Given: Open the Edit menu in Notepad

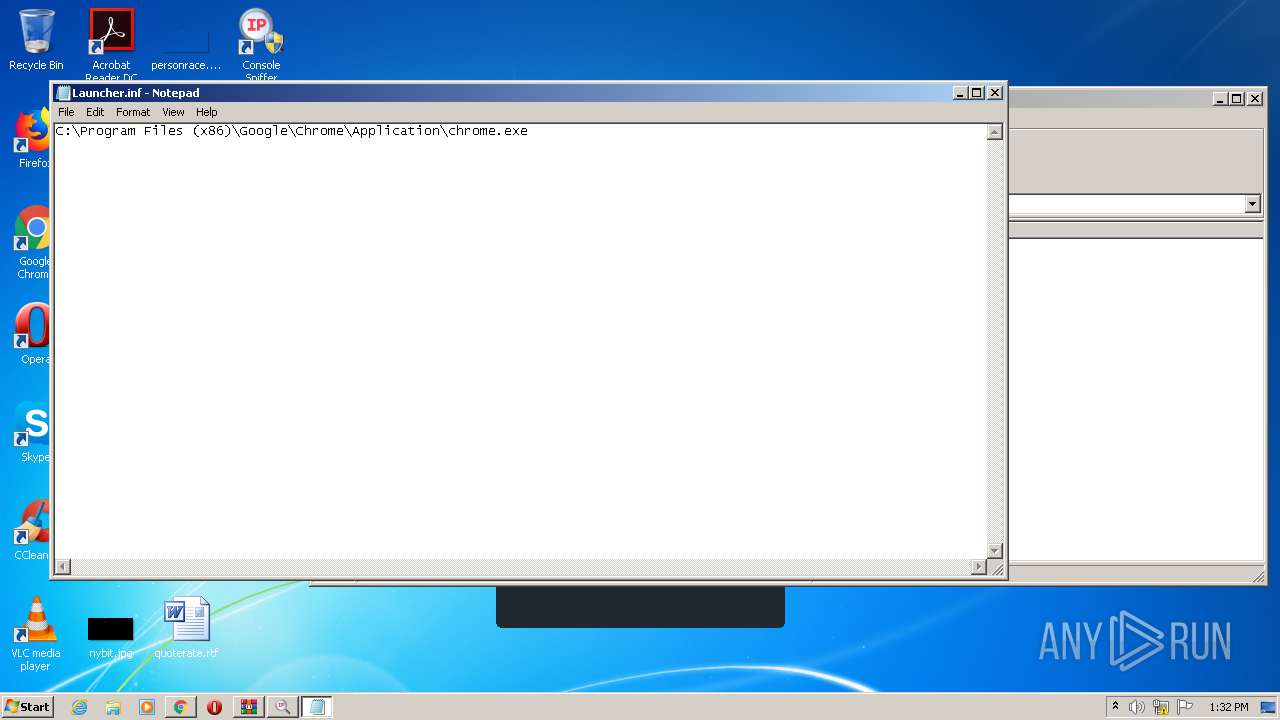Looking at the screenshot, I should 95,112.
